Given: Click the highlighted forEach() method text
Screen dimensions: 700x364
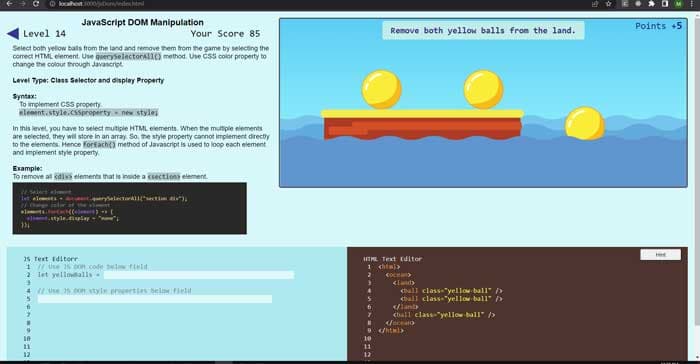Looking at the screenshot, I should coord(99,144).
